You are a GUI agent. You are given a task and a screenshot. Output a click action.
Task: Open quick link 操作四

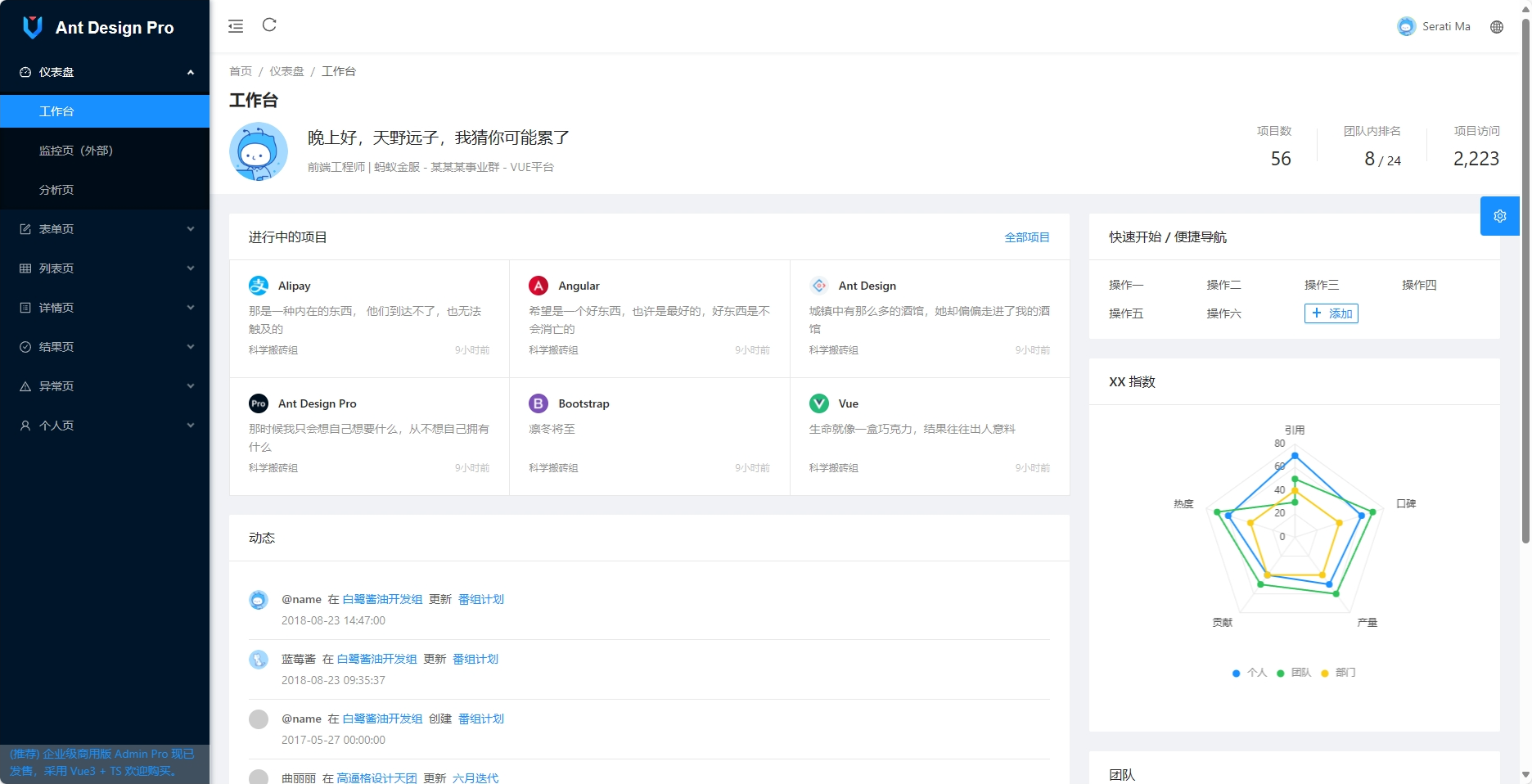pyautogui.click(x=1419, y=285)
